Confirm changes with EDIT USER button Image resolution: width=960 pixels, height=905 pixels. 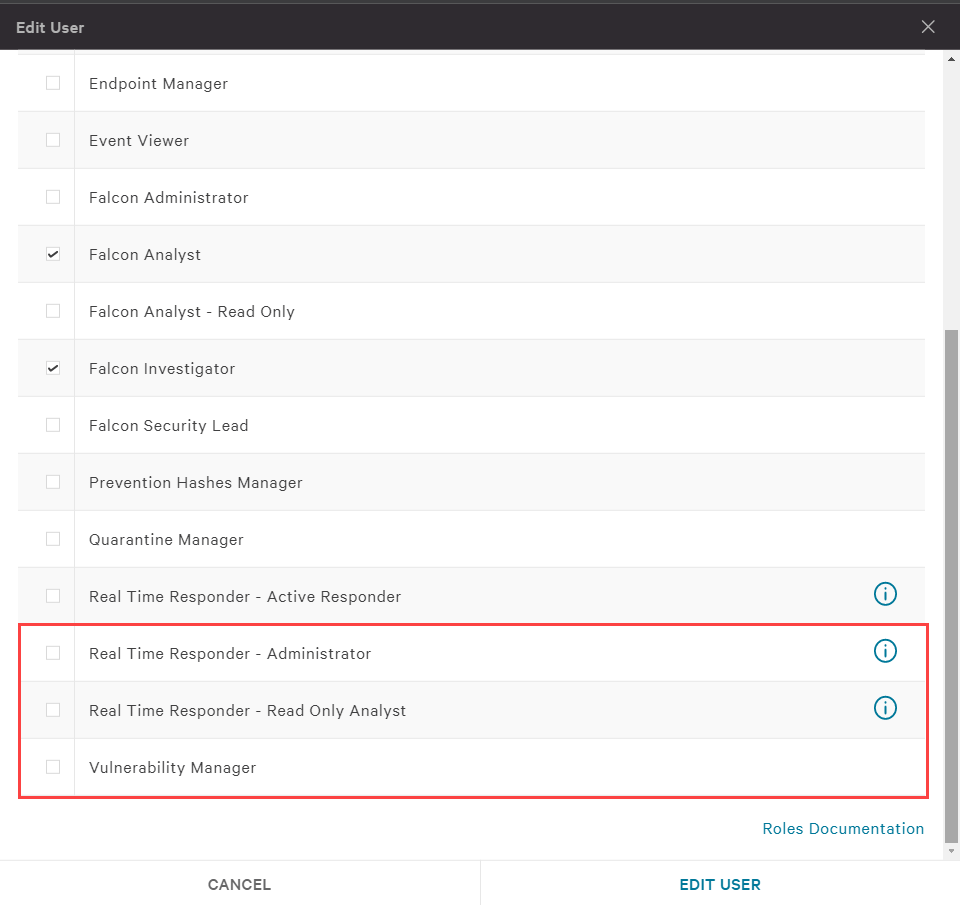click(720, 884)
